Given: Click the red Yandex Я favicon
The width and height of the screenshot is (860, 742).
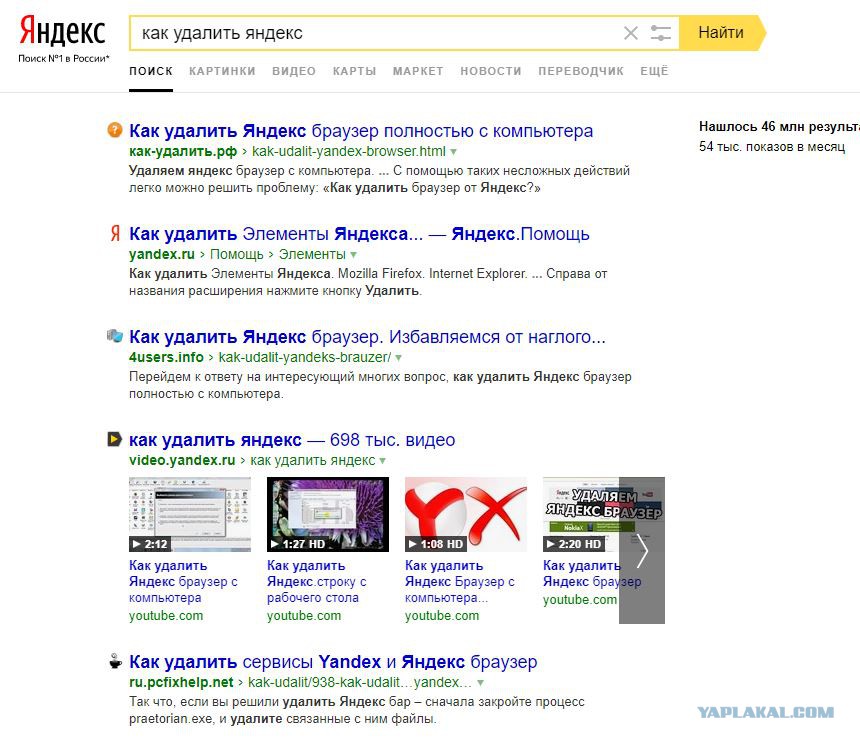Looking at the screenshot, I should point(115,234).
